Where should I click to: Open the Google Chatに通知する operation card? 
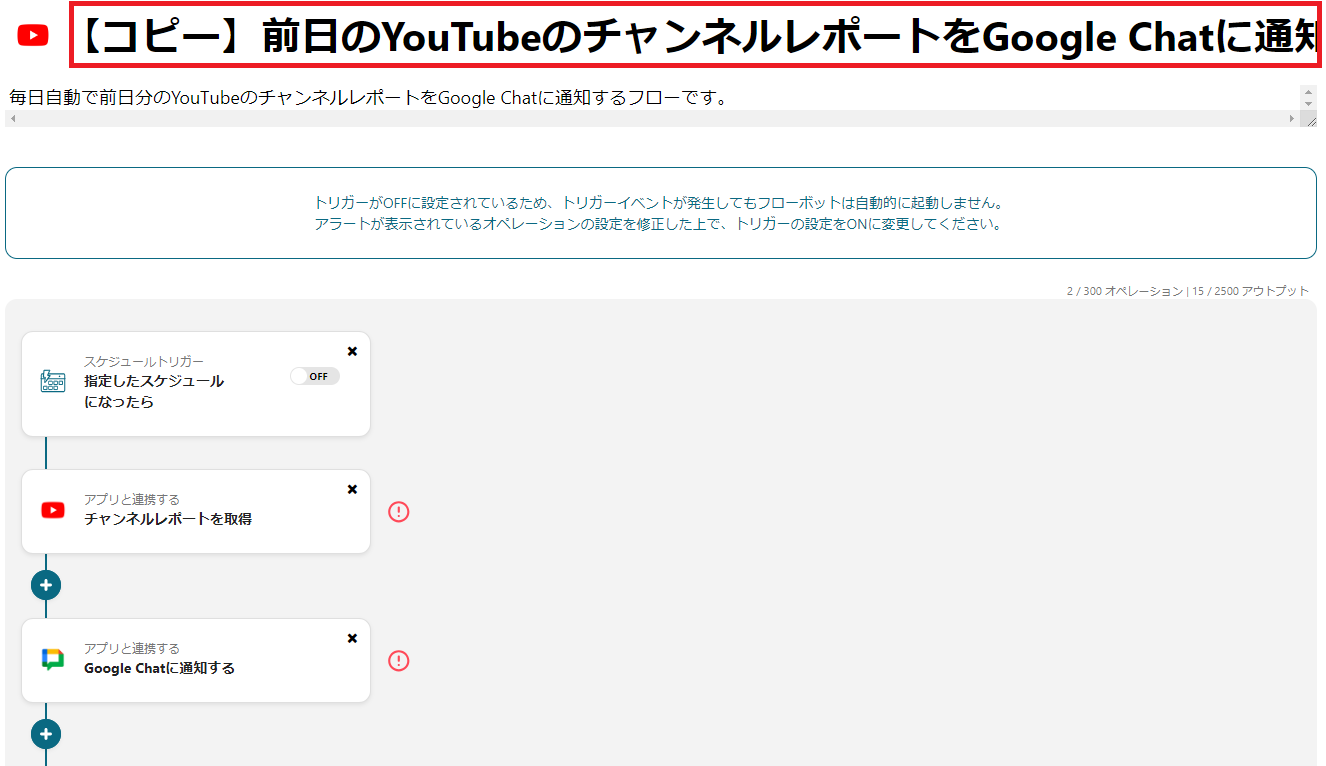point(196,661)
